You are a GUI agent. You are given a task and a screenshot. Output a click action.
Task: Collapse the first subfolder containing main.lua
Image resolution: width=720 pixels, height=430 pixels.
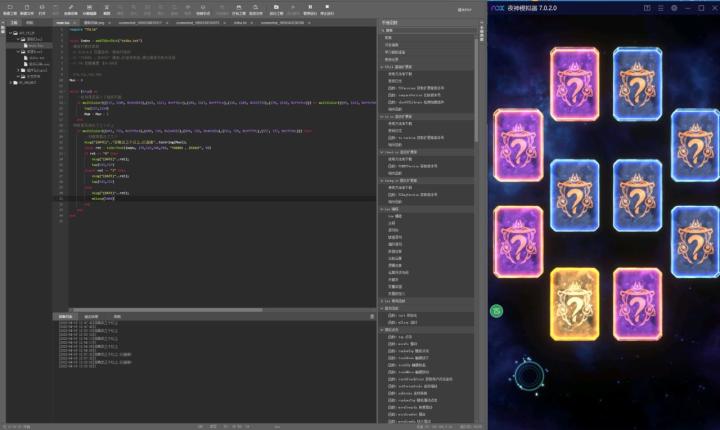(x=20, y=39)
